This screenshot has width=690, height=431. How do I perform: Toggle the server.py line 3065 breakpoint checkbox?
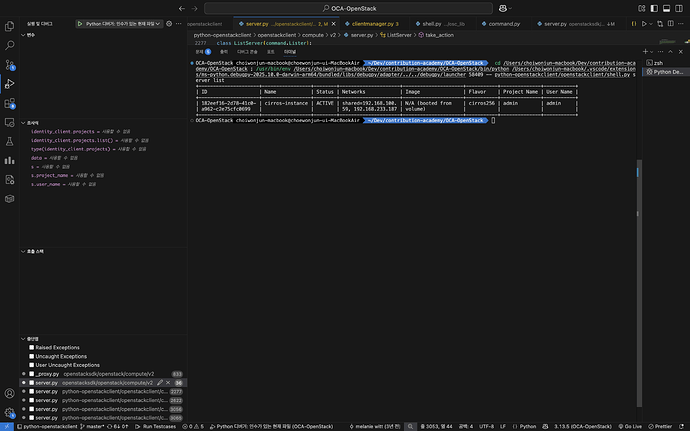click(31, 417)
